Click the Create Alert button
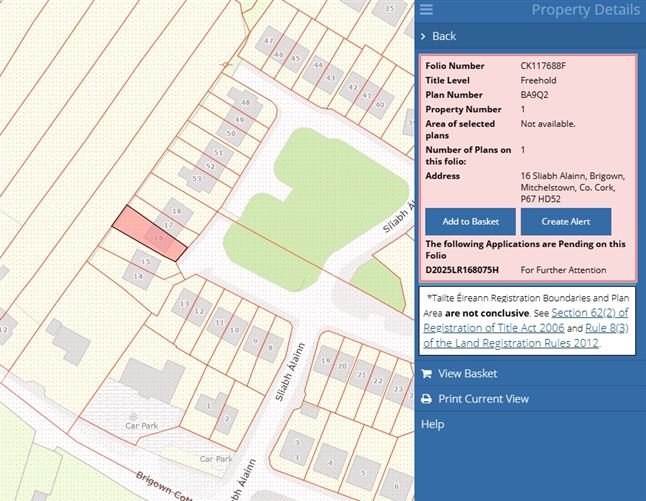Viewport: 646px width, 501px height. point(565,221)
